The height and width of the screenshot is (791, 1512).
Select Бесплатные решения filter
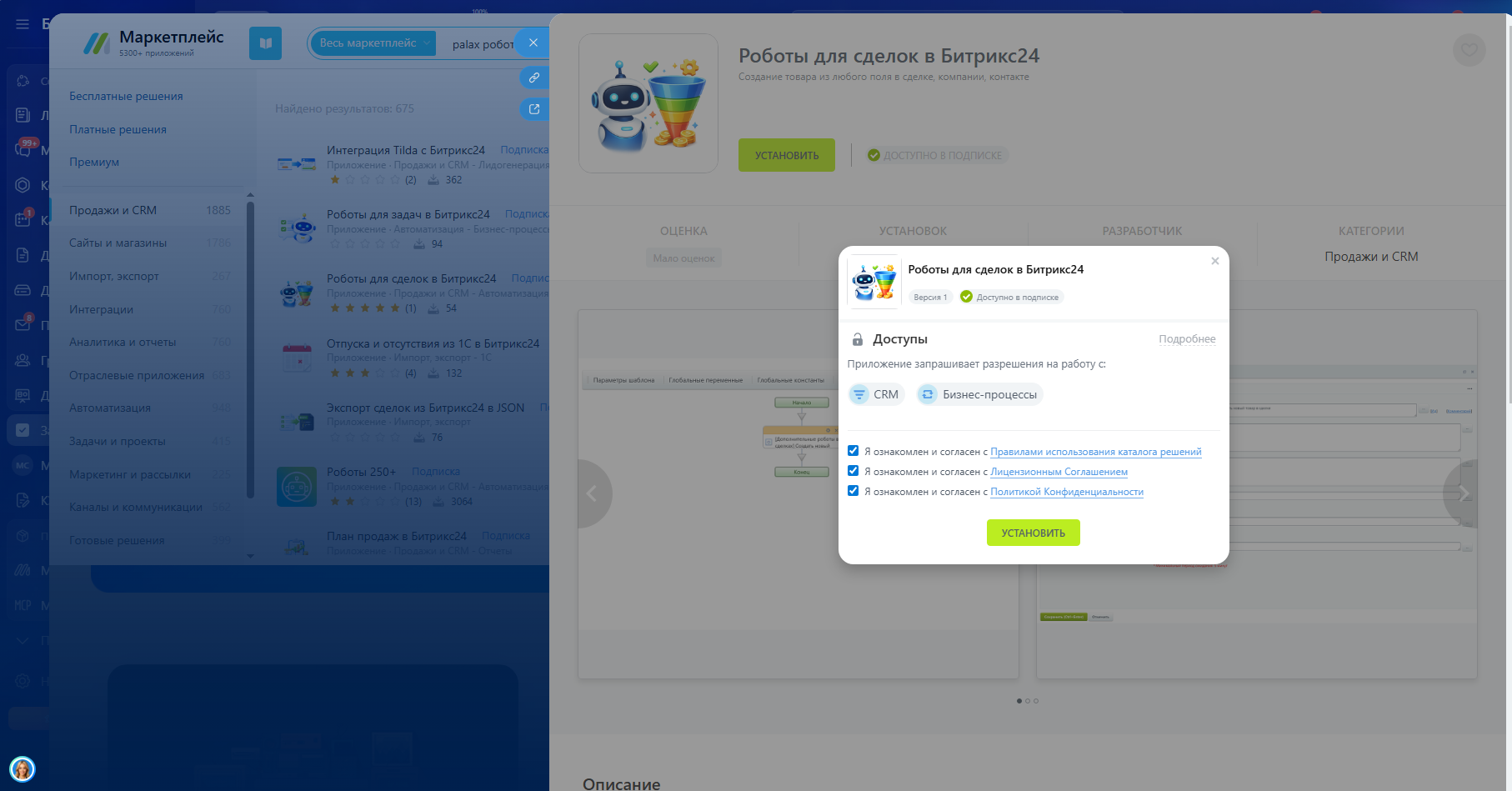coord(126,96)
